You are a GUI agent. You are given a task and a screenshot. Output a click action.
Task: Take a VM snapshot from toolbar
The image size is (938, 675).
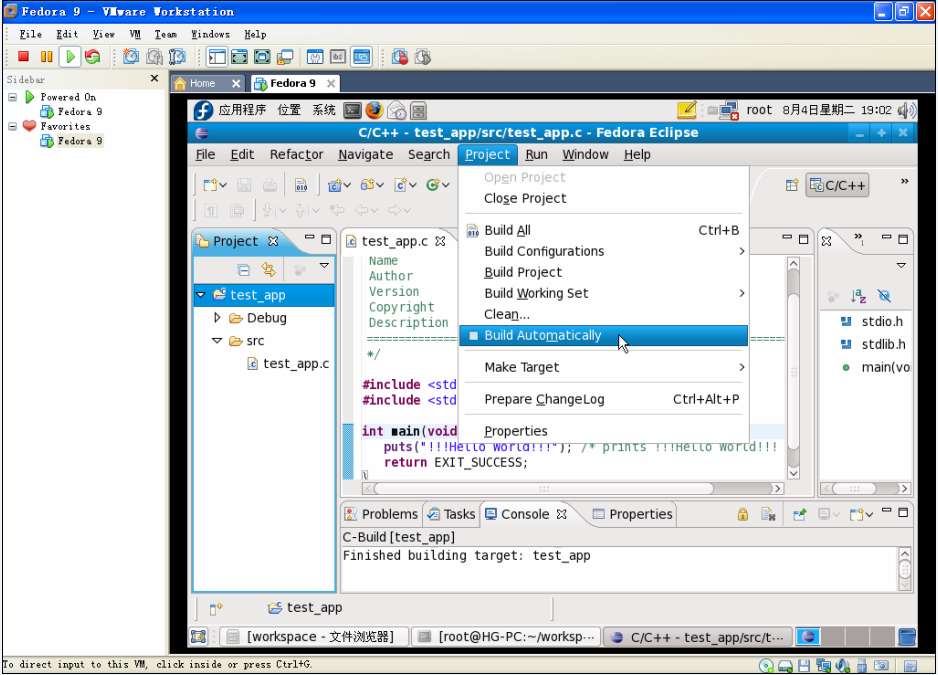(x=131, y=57)
